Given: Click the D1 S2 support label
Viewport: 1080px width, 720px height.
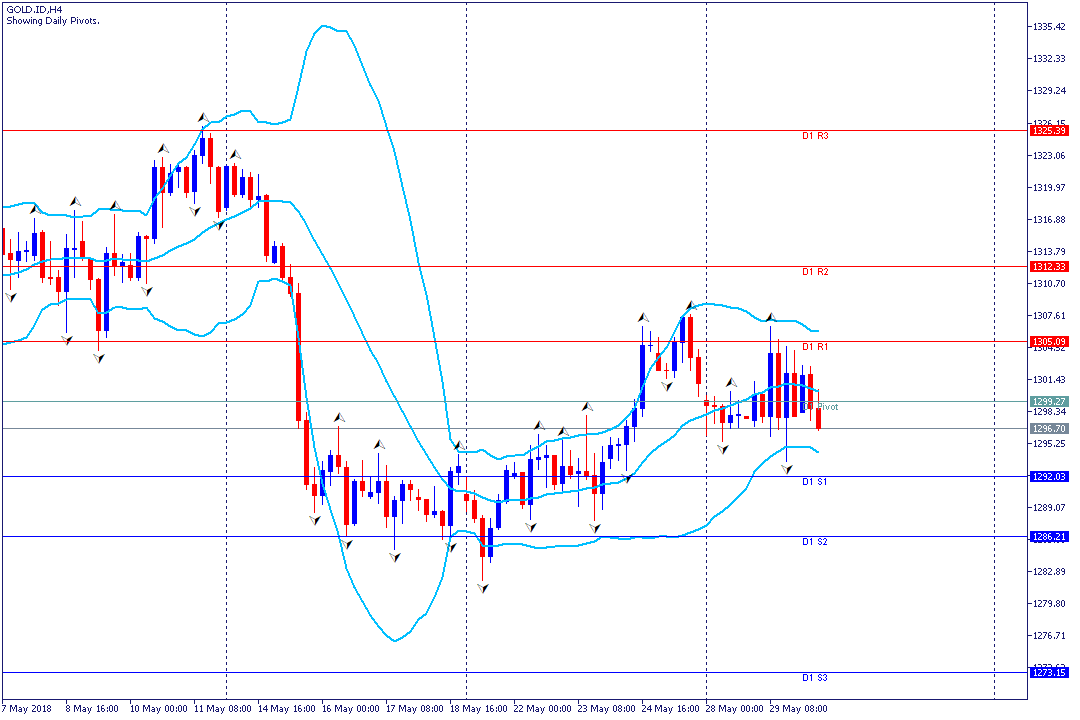Looking at the screenshot, I should point(814,542).
